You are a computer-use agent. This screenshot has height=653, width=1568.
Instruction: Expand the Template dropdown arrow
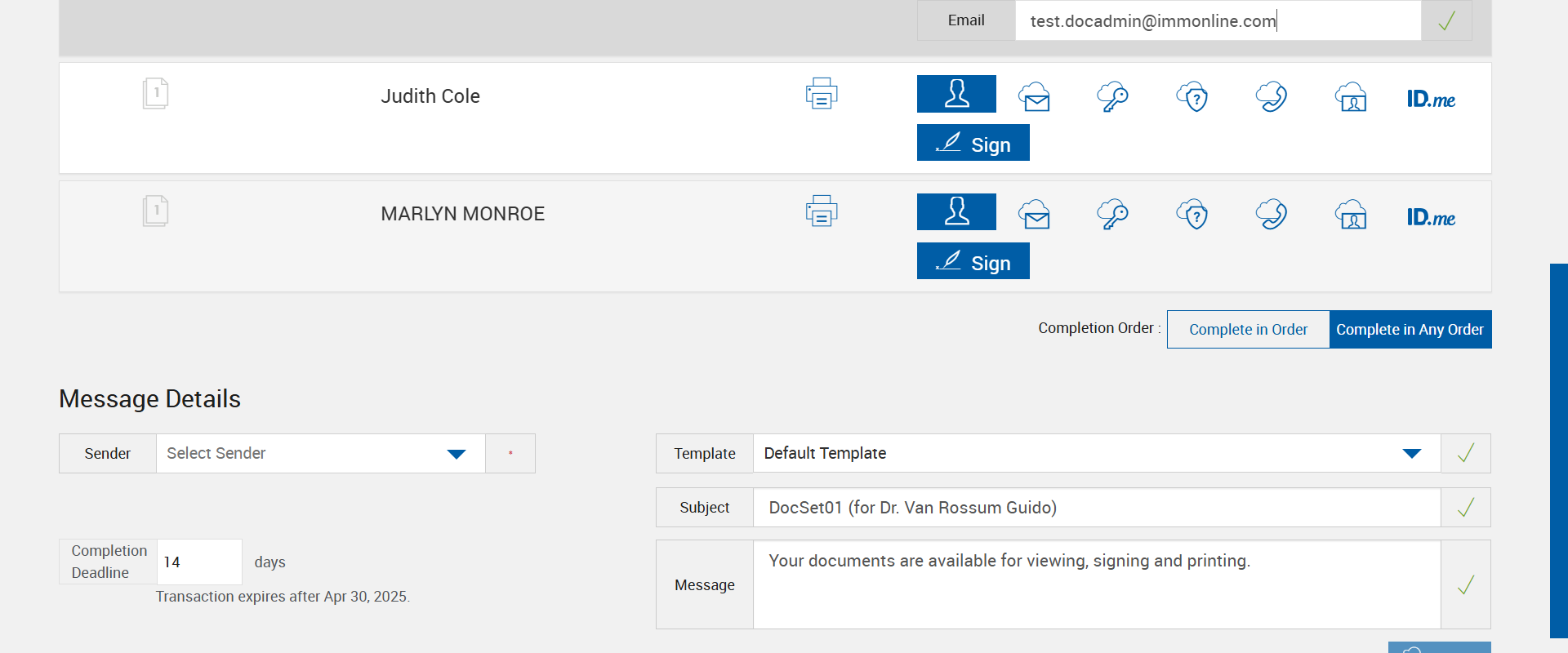[1411, 454]
